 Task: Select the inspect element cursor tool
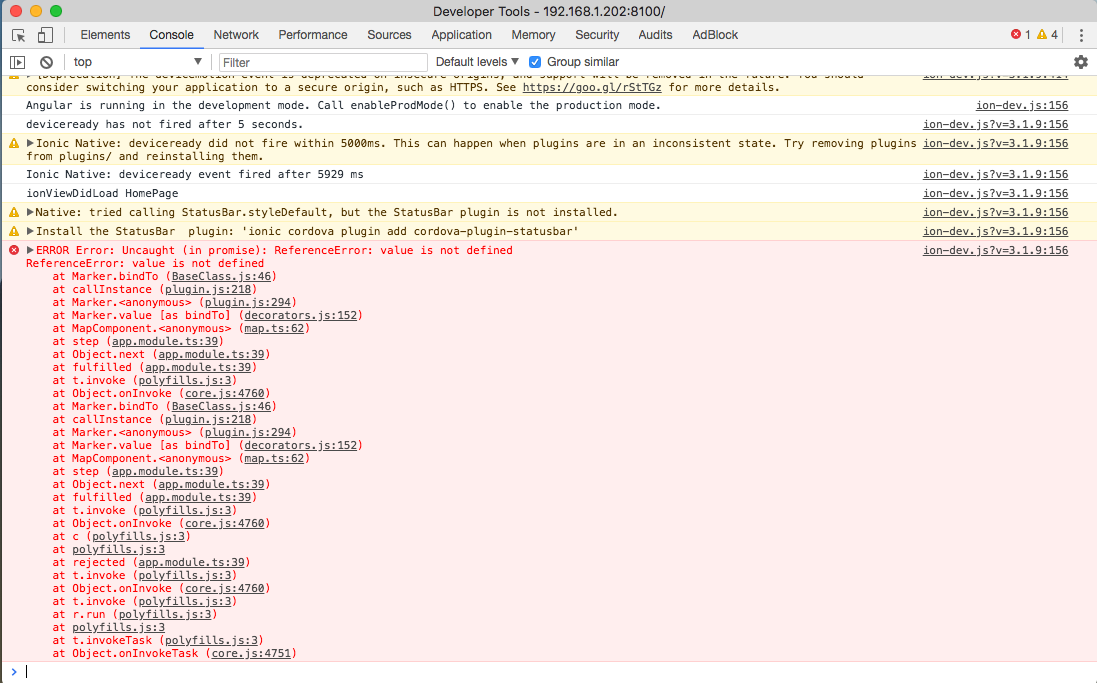tap(17, 34)
